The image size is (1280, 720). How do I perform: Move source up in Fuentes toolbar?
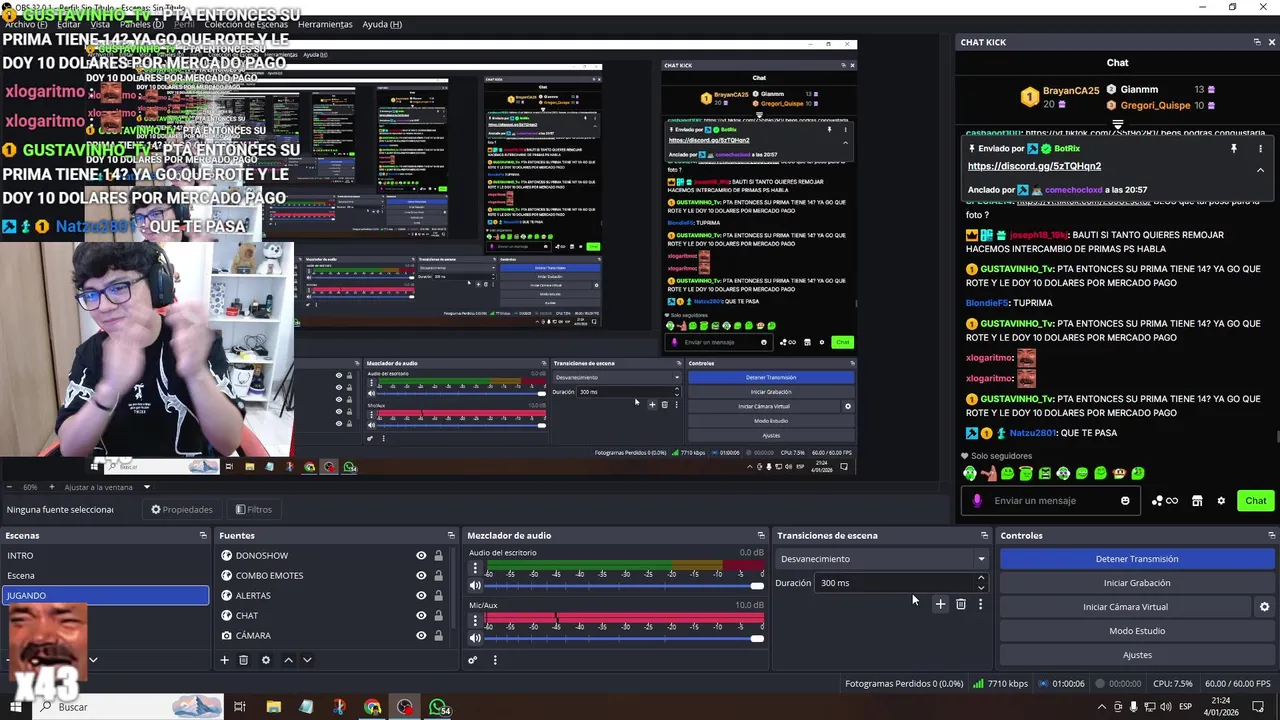click(x=288, y=660)
